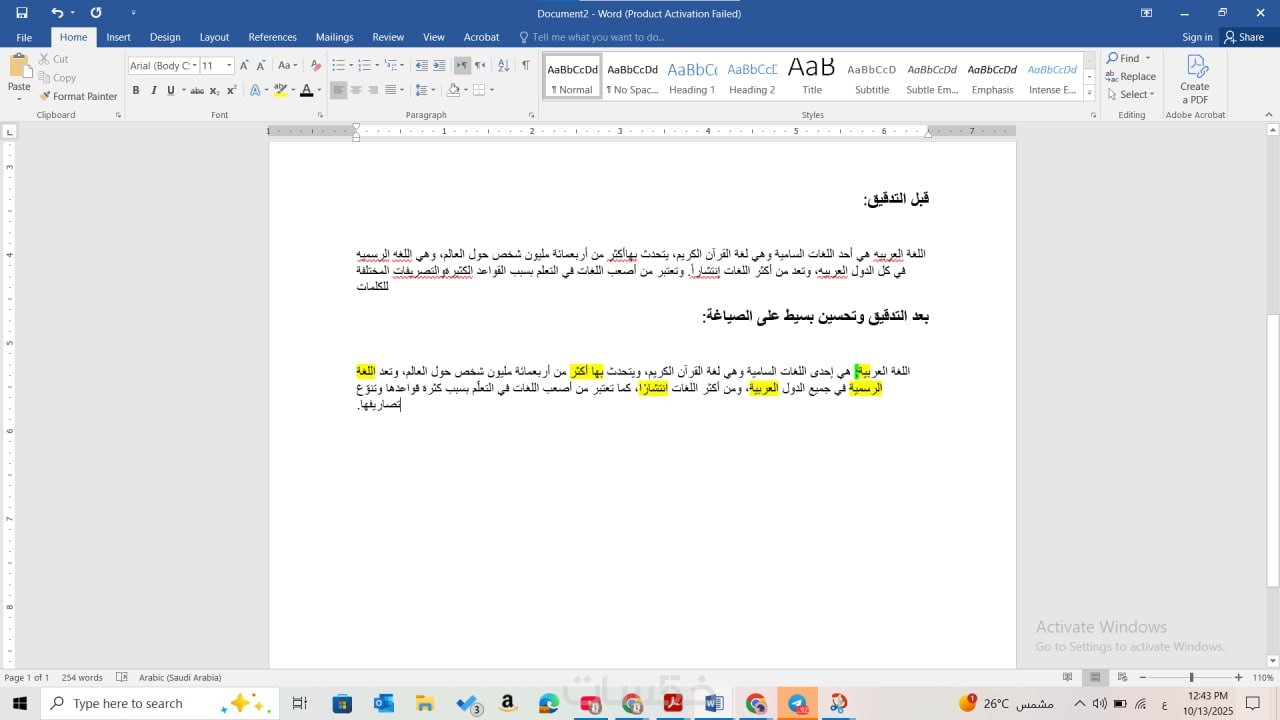Viewport: 1280px width, 720px height.
Task: Open the File tab
Action: tap(24, 37)
